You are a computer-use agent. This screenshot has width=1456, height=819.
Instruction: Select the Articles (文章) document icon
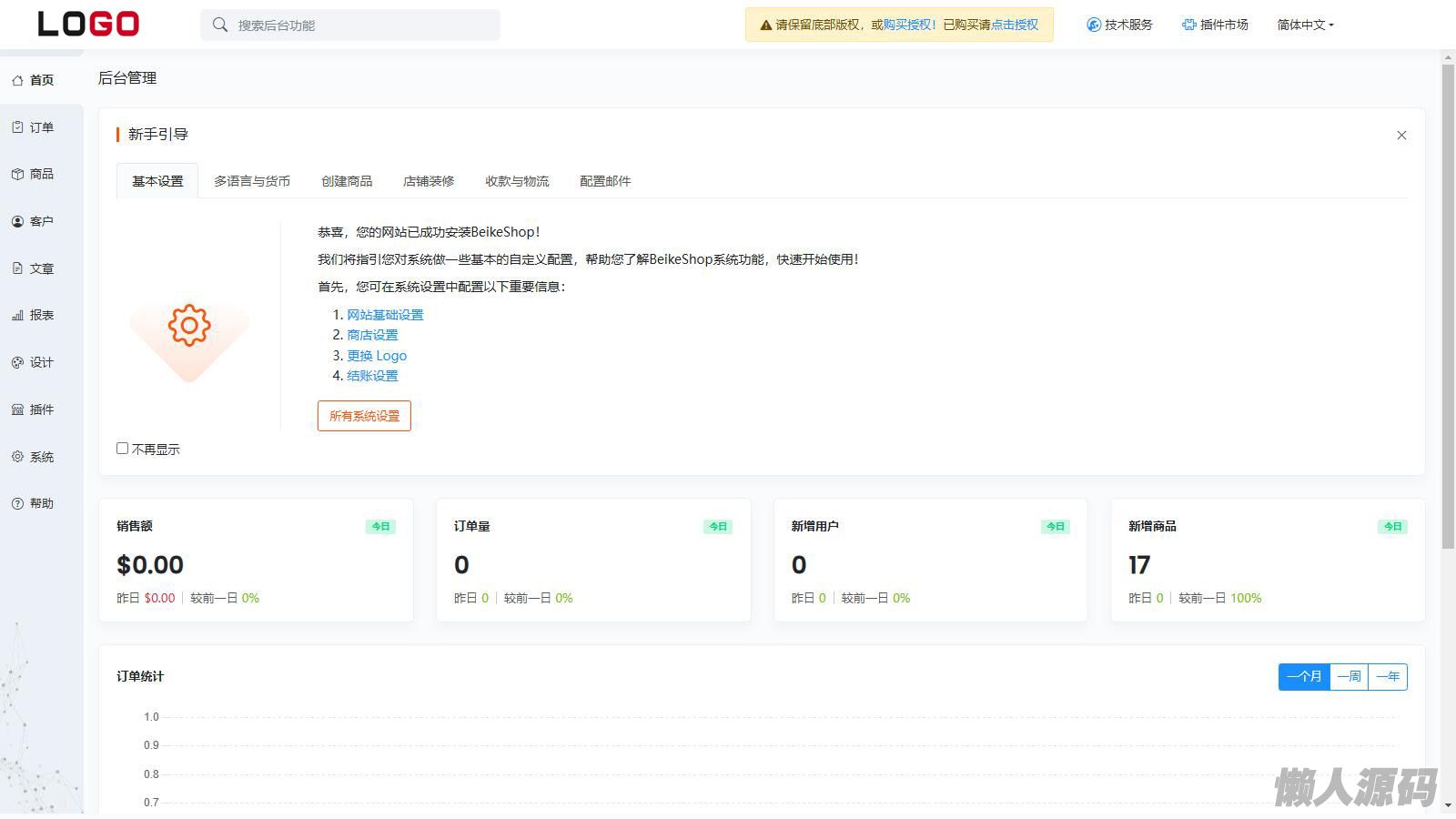(x=17, y=268)
